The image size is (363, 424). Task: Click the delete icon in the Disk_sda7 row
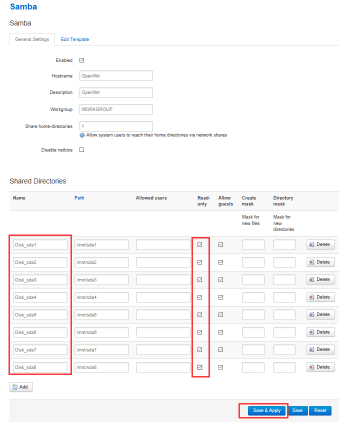pos(311,350)
